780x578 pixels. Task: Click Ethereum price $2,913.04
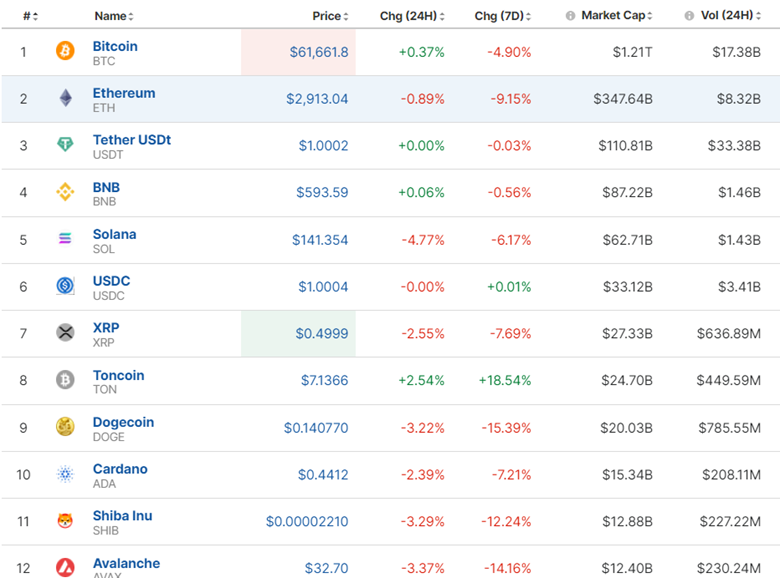[317, 99]
